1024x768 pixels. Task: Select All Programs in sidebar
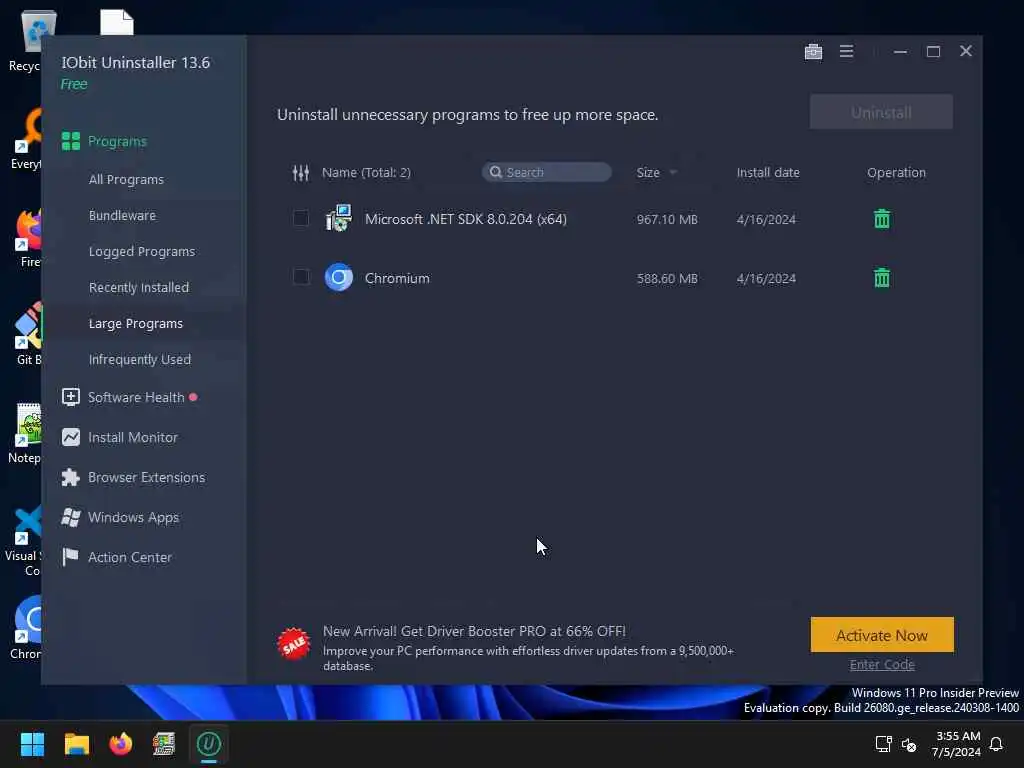click(126, 180)
